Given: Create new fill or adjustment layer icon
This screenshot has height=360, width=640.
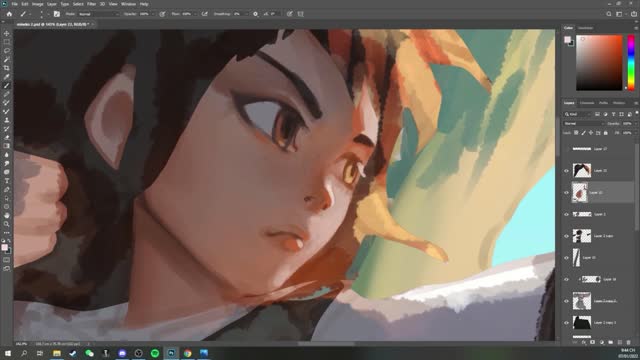Looking at the screenshot, I should [602, 342].
